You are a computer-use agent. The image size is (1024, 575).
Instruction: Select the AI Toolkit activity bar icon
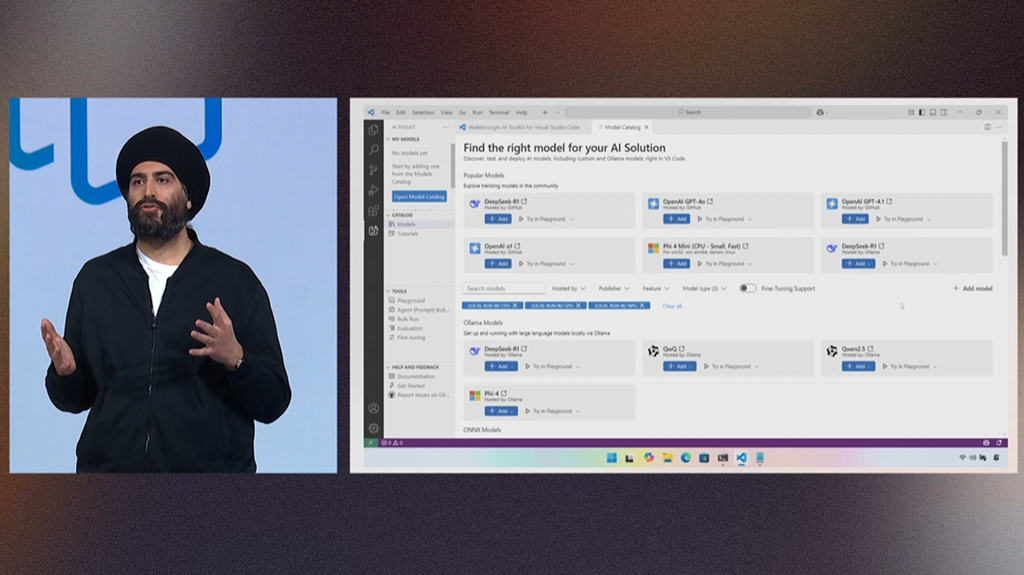pos(374,231)
